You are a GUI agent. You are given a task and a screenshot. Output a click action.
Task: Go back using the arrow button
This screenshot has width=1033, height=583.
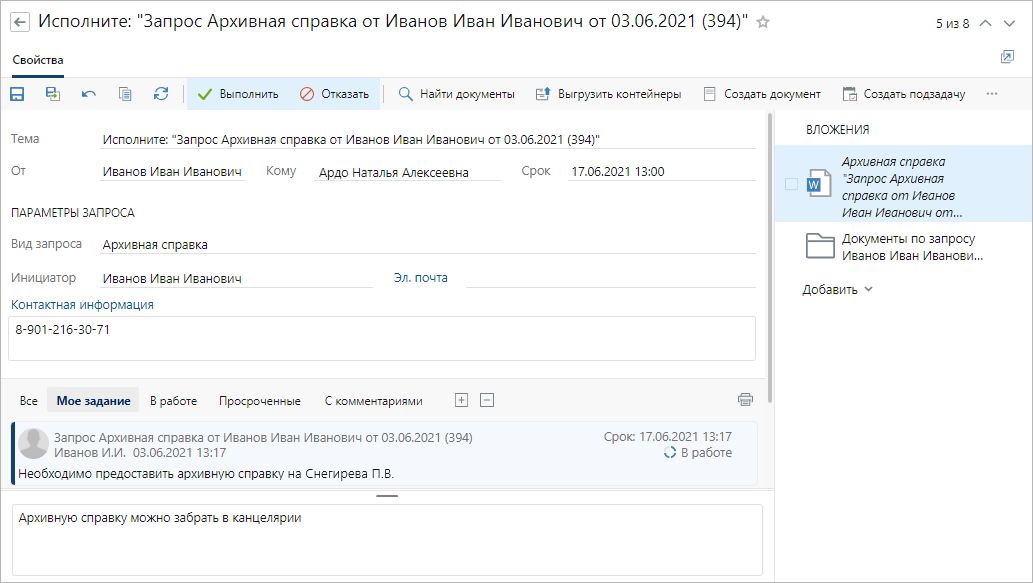click(20, 22)
